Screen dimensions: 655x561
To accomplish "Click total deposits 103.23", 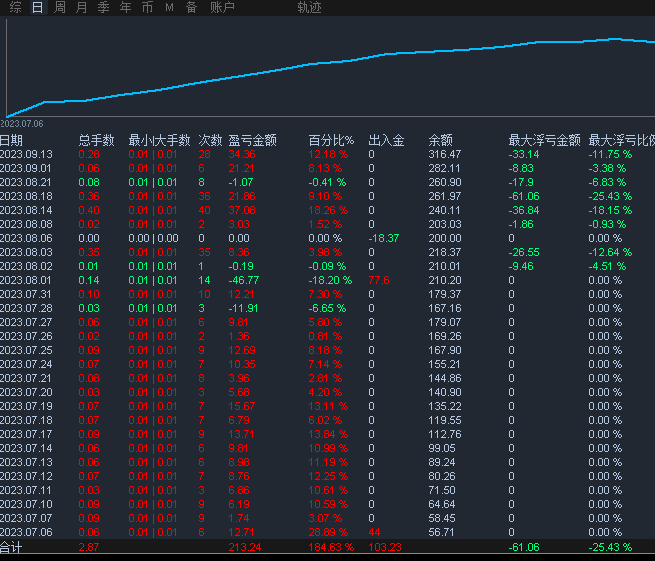I will point(385,547).
